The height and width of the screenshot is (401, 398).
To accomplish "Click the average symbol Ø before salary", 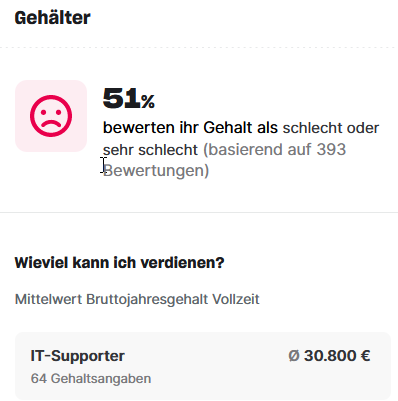I will tap(294, 356).
